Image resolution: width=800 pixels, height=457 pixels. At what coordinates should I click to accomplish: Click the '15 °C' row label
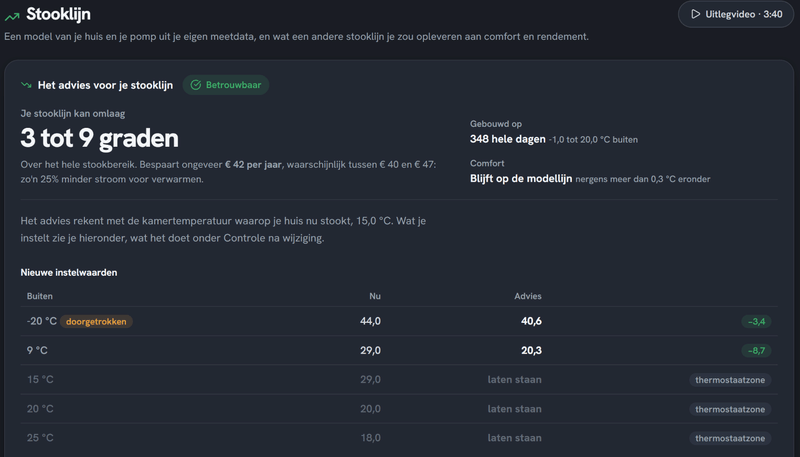40,379
